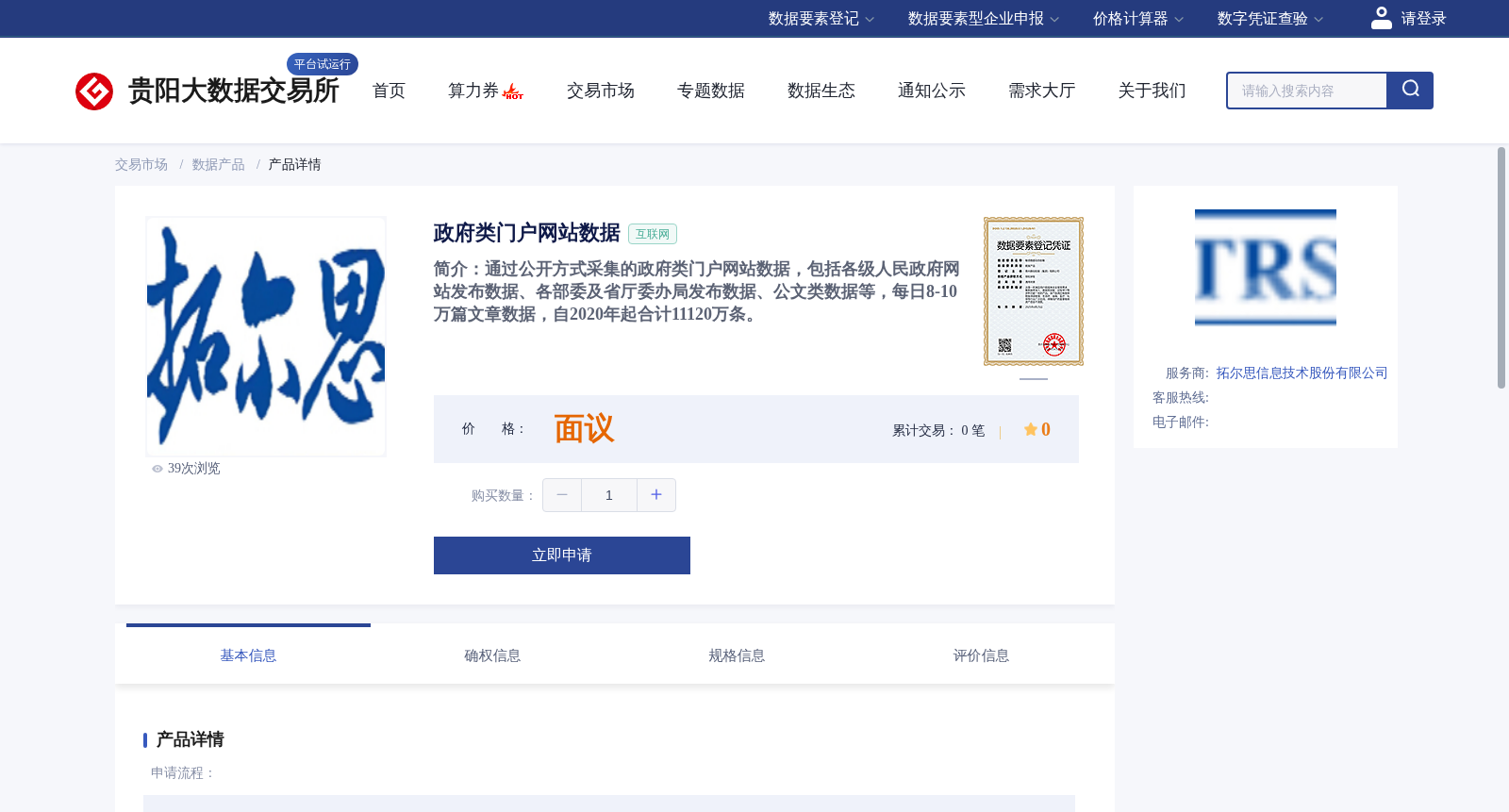Click the page vertical scrollbar
This screenshot has height=812, width=1509.
[1501, 268]
